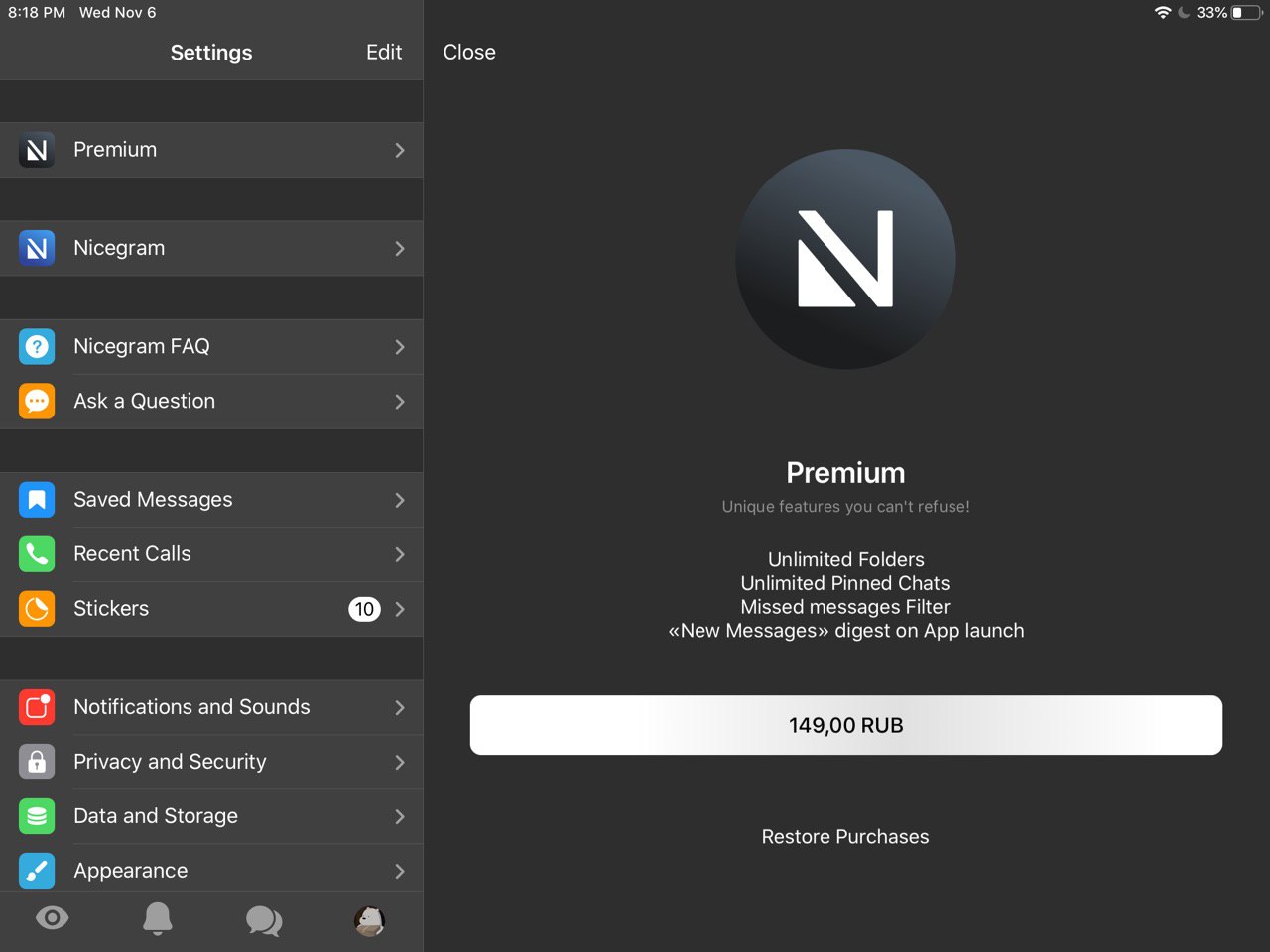The height and width of the screenshot is (952, 1270).
Task: Select the Nicegram FAQ label
Action: [x=142, y=346]
